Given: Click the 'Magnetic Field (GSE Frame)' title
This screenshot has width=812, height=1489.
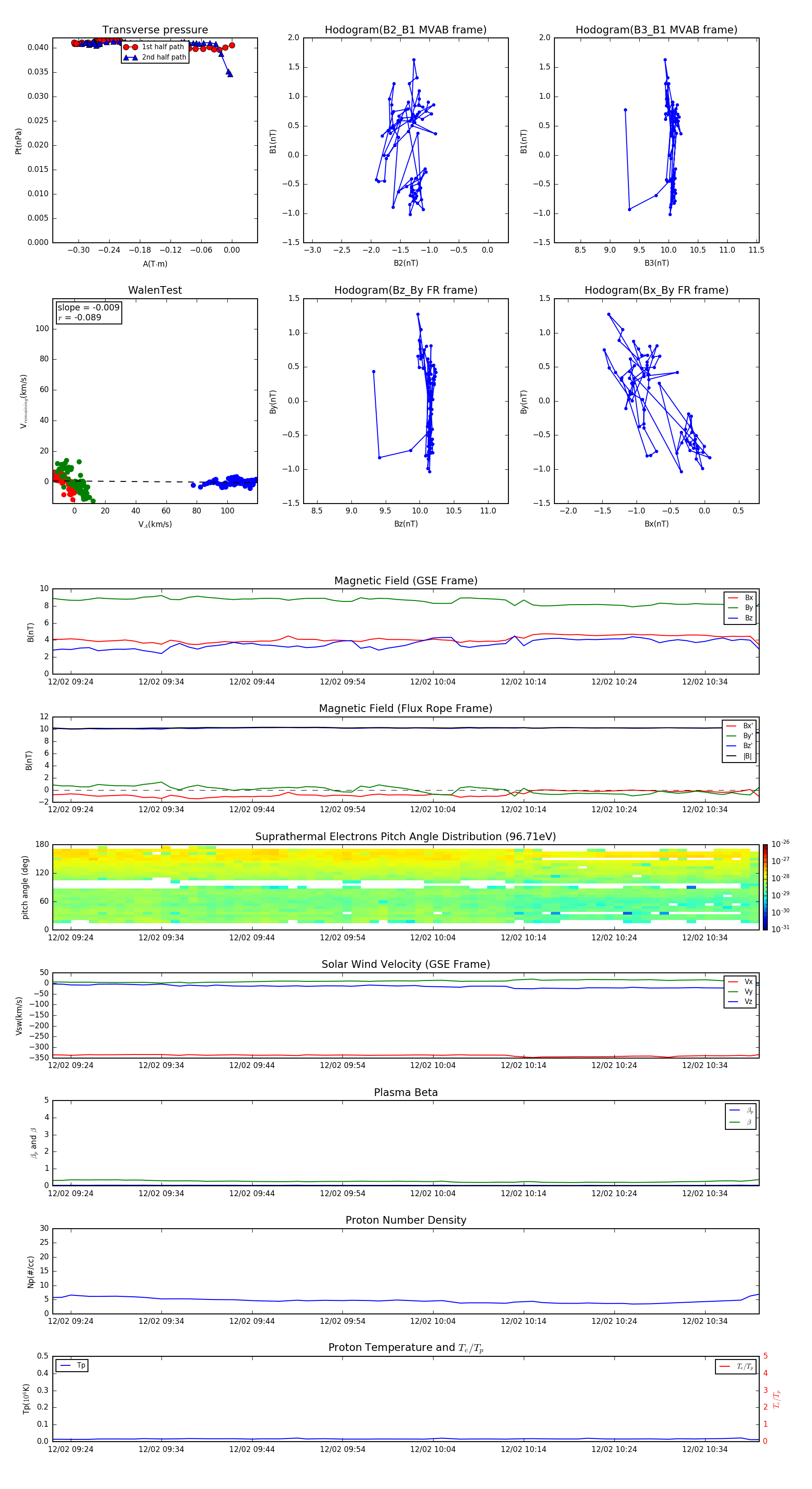Looking at the screenshot, I should pyautogui.click(x=406, y=581).
